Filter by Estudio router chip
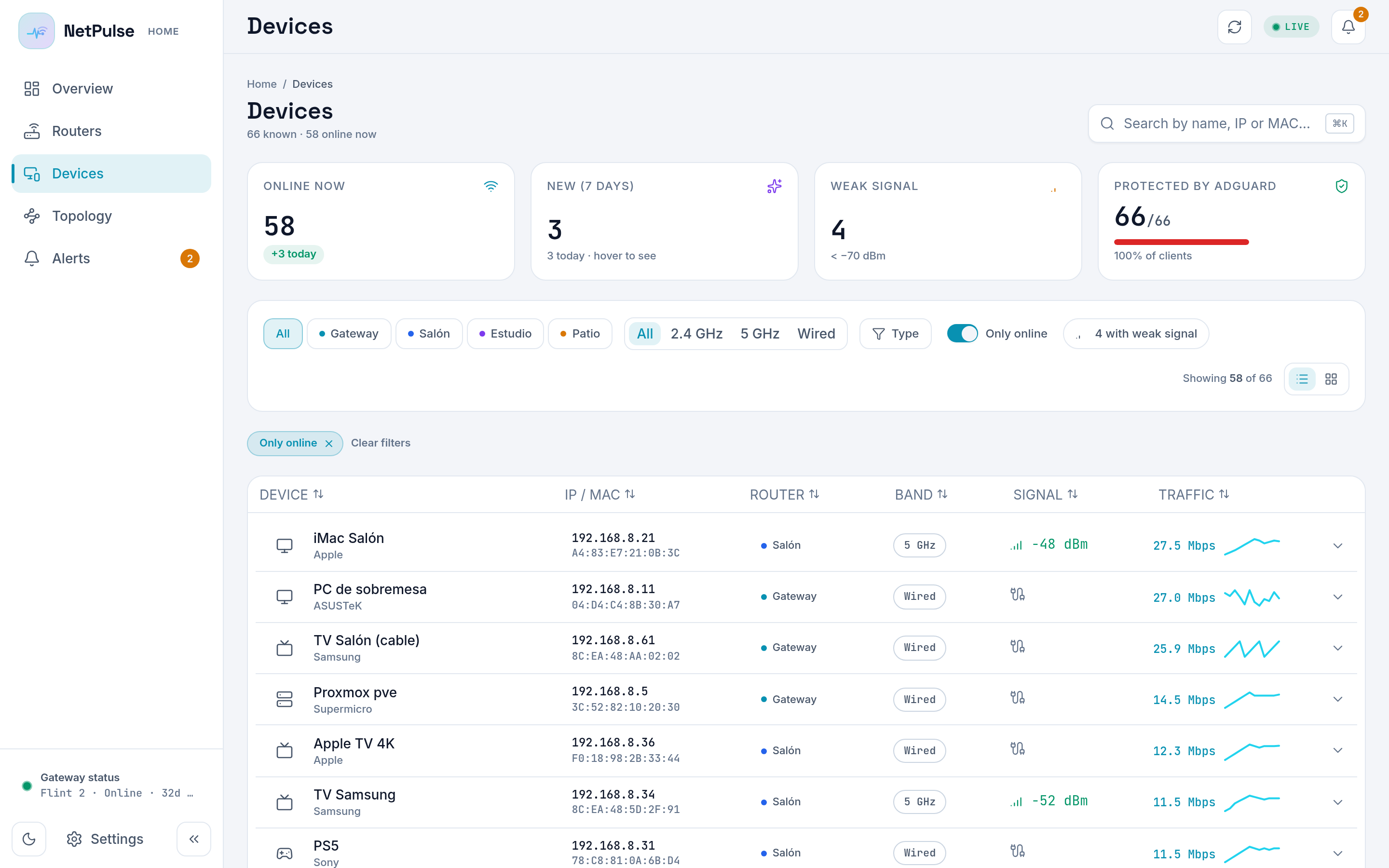 505,334
